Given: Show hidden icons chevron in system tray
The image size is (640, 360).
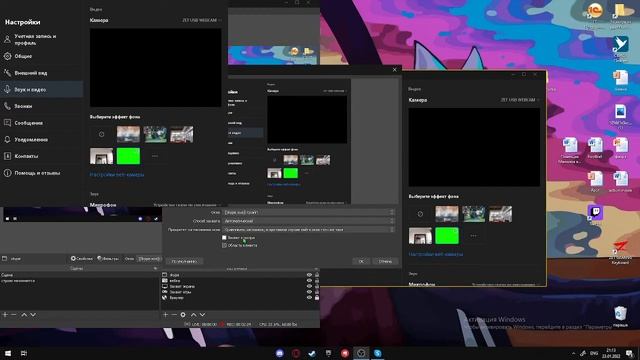Looking at the screenshot, I should pyautogui.click(x=573, y=353).
